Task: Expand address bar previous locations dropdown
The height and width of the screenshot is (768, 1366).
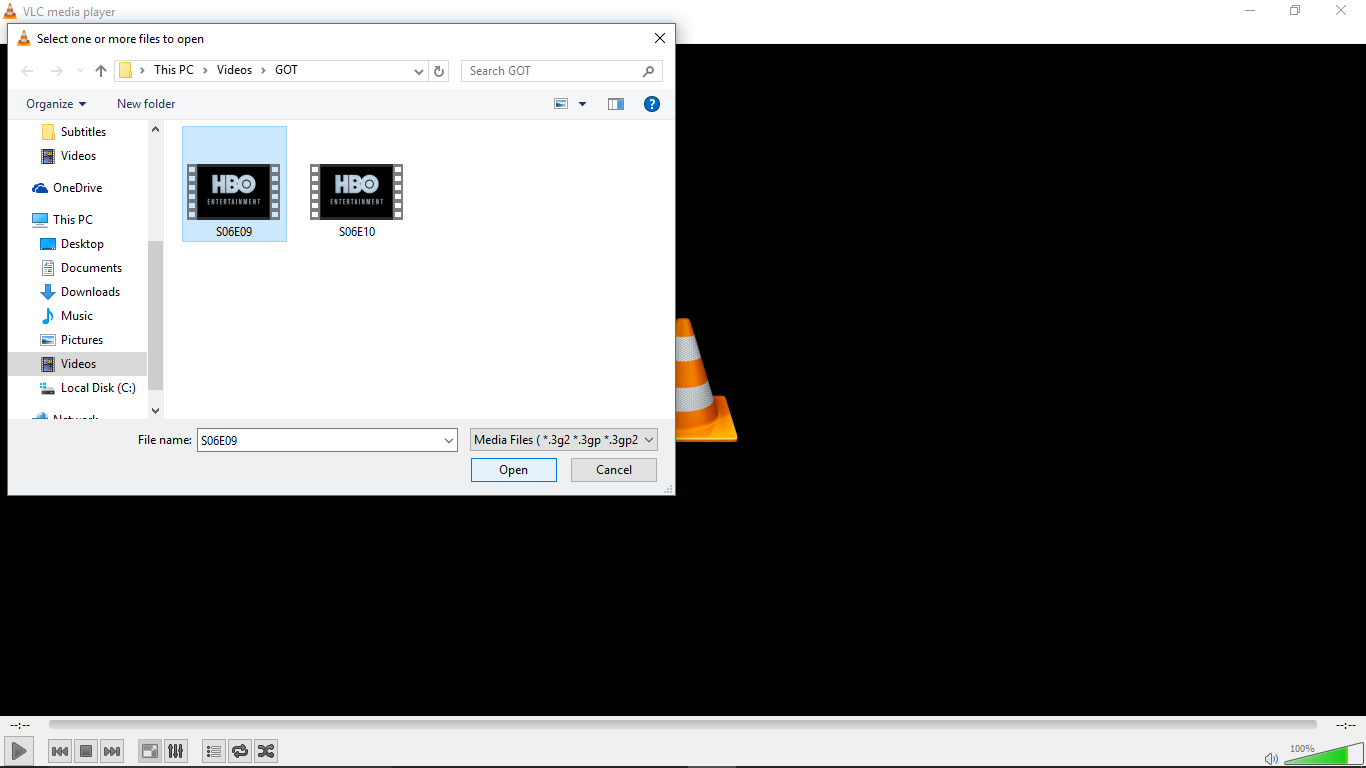Action: [x=419, y=71]
